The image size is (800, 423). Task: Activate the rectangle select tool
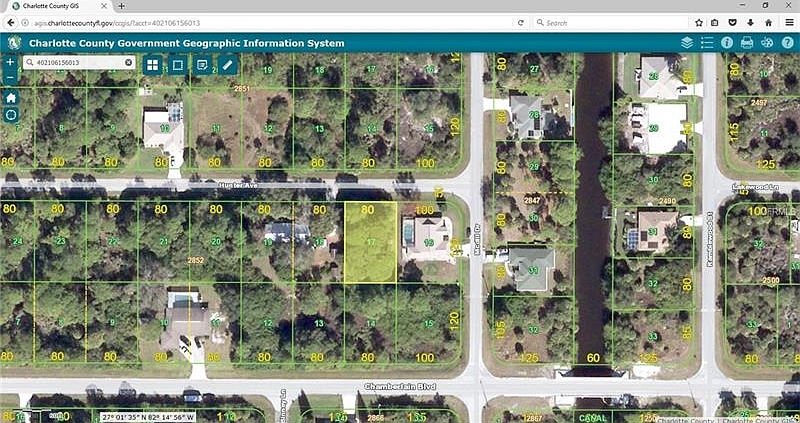tap(178, 65)
